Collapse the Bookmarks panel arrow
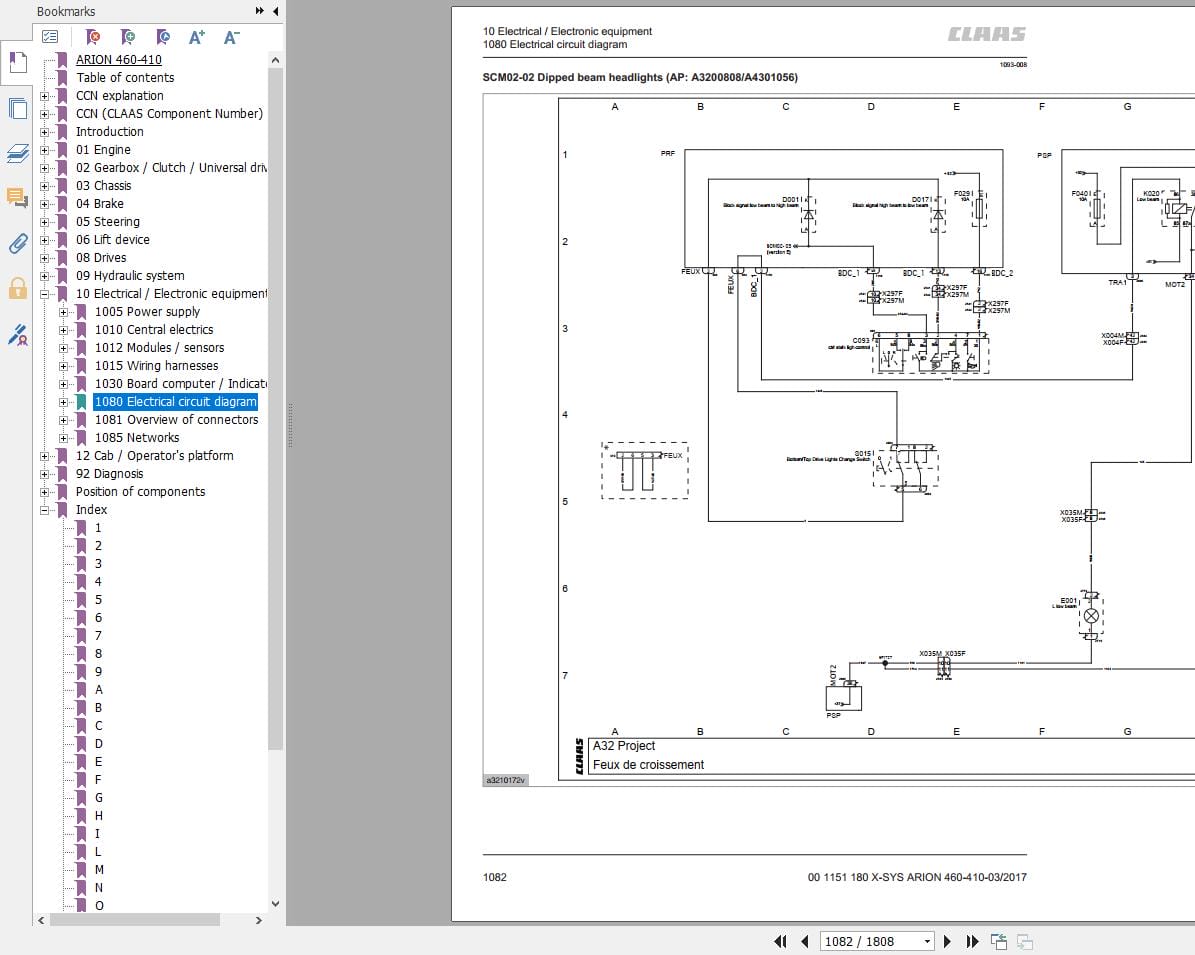The image size is (1195, 955). 275,11
